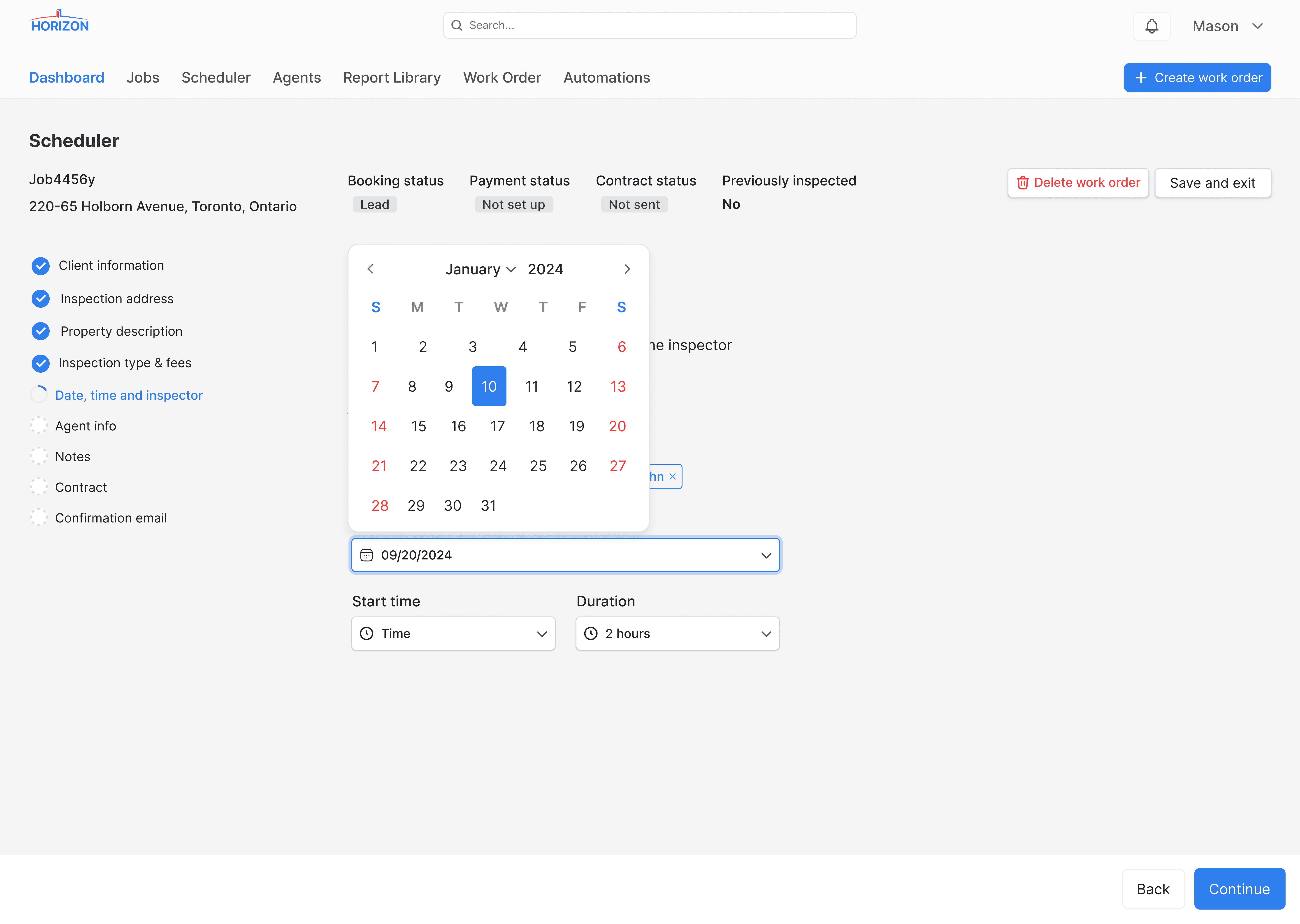Click Save and exit button

[x=1213, y=183]
